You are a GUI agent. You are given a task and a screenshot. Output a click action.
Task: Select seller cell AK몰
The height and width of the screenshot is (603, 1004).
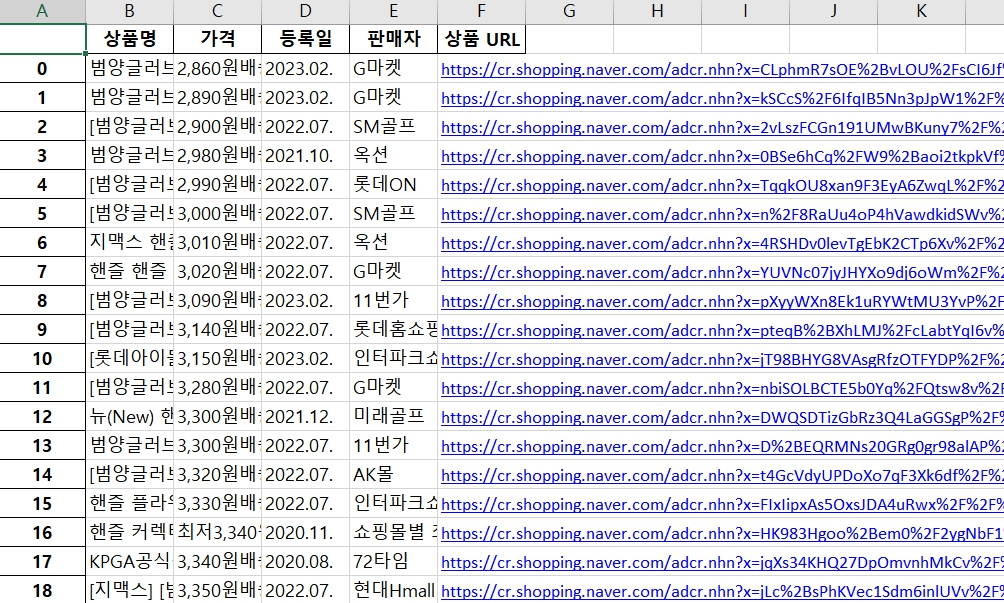coord(393,474)
